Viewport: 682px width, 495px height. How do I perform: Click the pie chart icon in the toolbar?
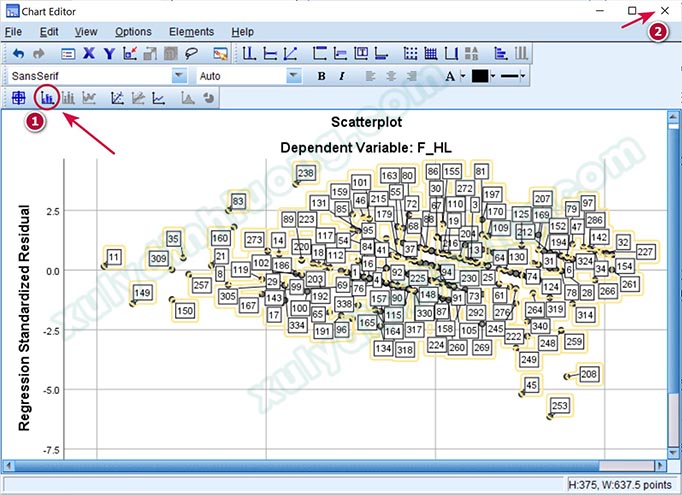pos(209,98)
